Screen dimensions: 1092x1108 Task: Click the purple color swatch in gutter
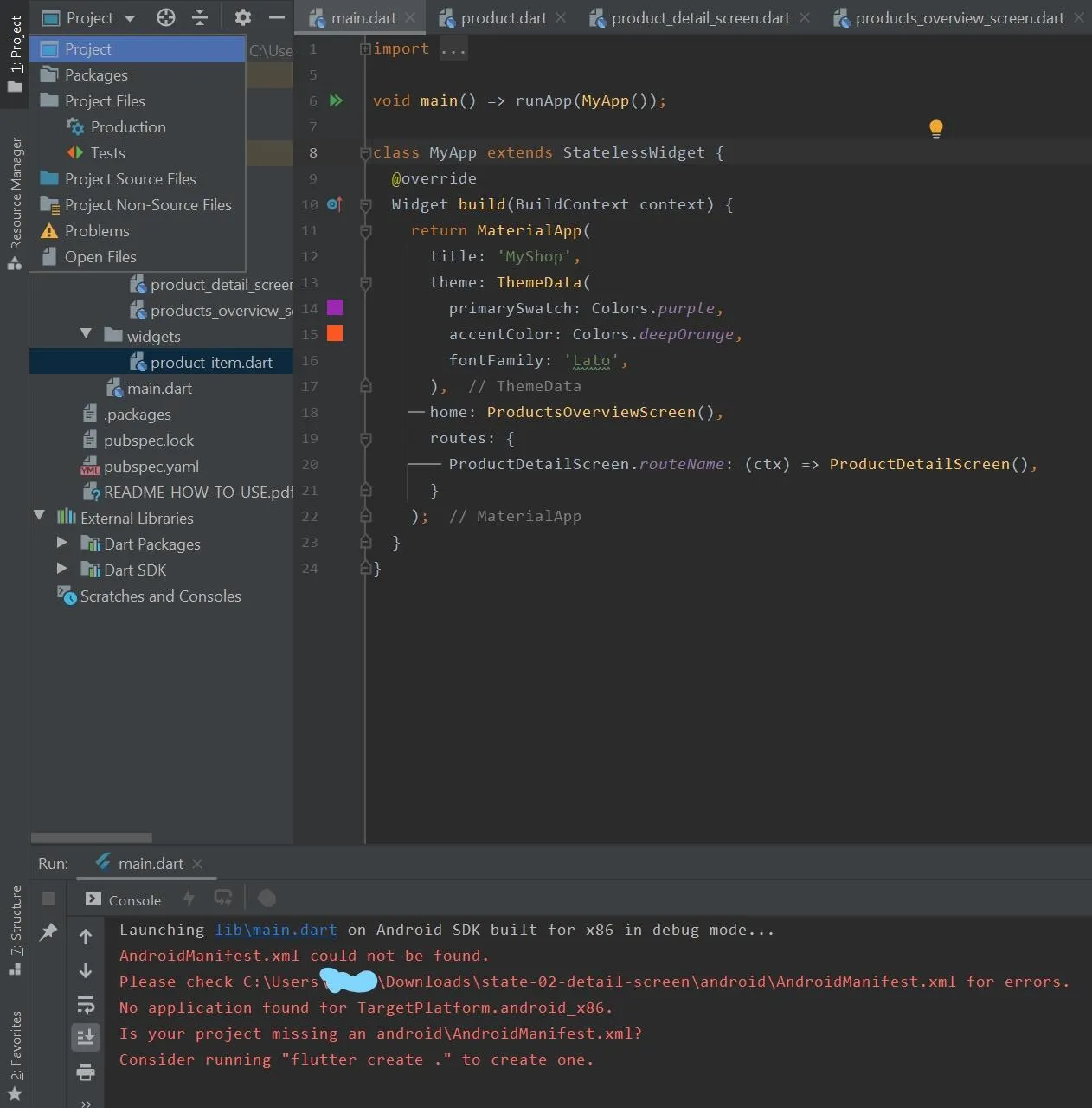[335, 307]
